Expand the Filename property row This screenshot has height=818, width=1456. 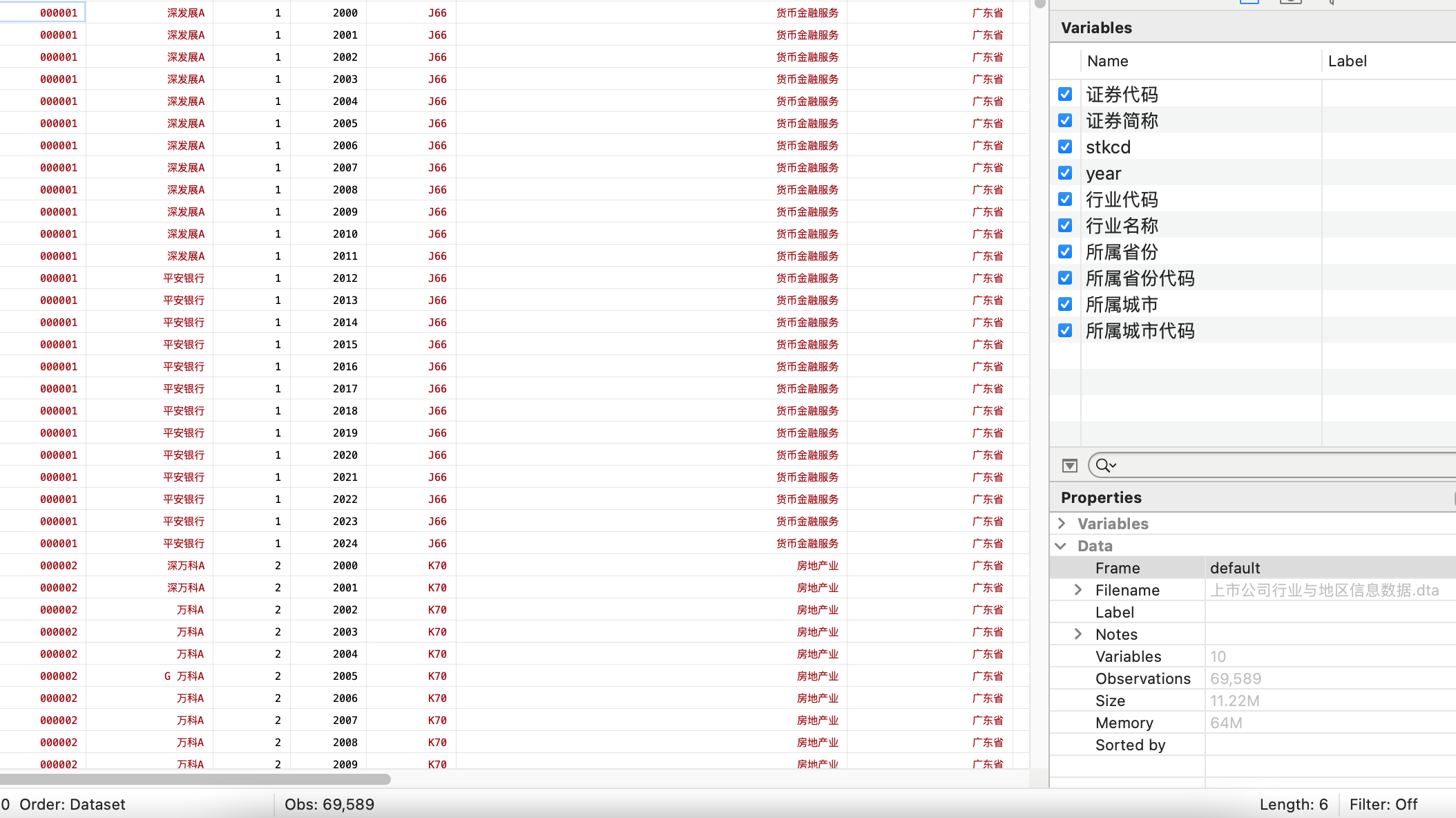click(1078, 590)
